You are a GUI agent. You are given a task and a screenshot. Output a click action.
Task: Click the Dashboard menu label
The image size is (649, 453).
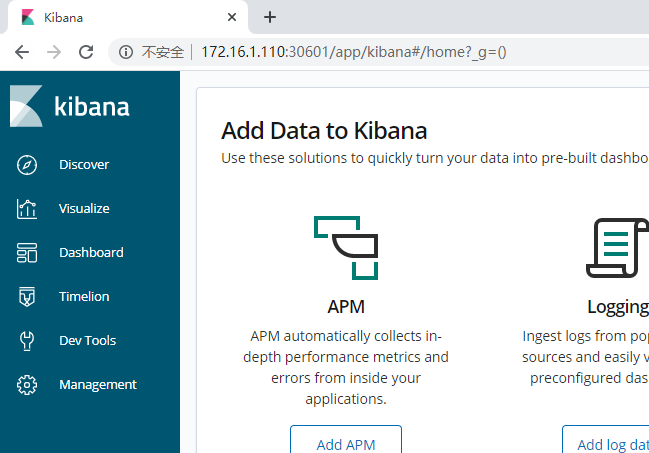(x=91, y=253)
